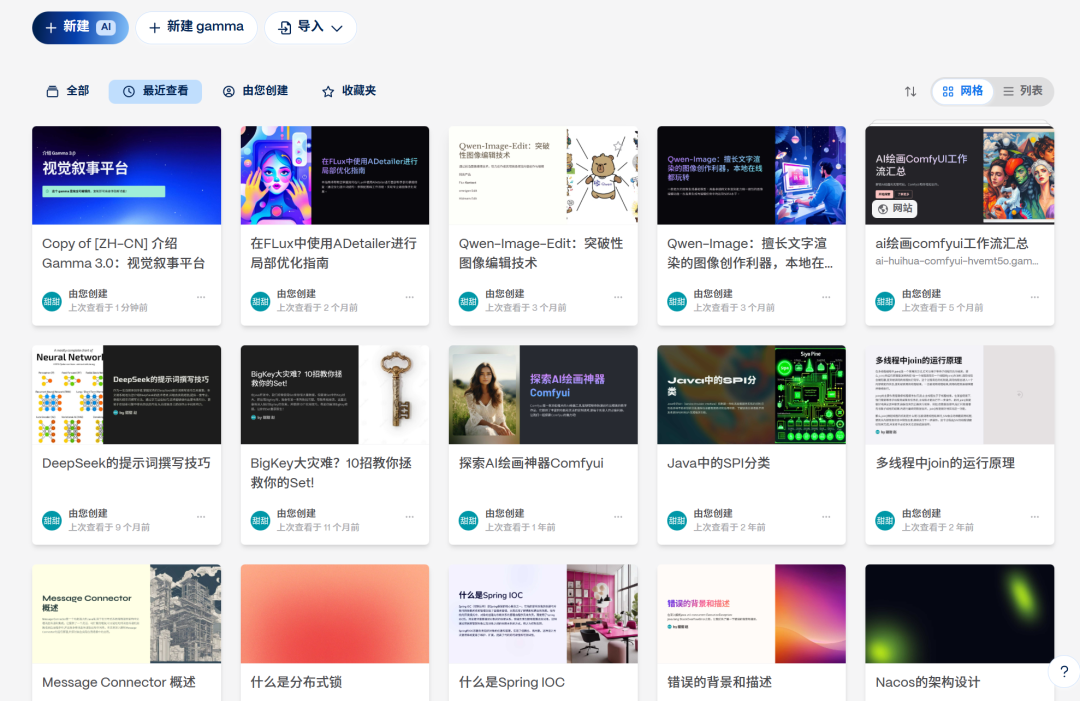Click title 探索AI绘画神器Comfyui
1080x701 pixels.
531,463
